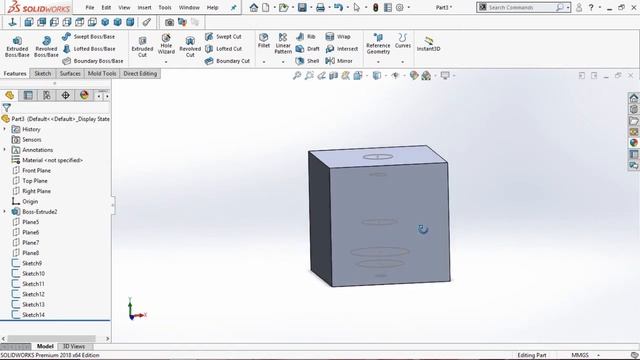640x360 pixels.
Task: Select Sketch14 in feature tree
Action: click(x=33, y=314)
